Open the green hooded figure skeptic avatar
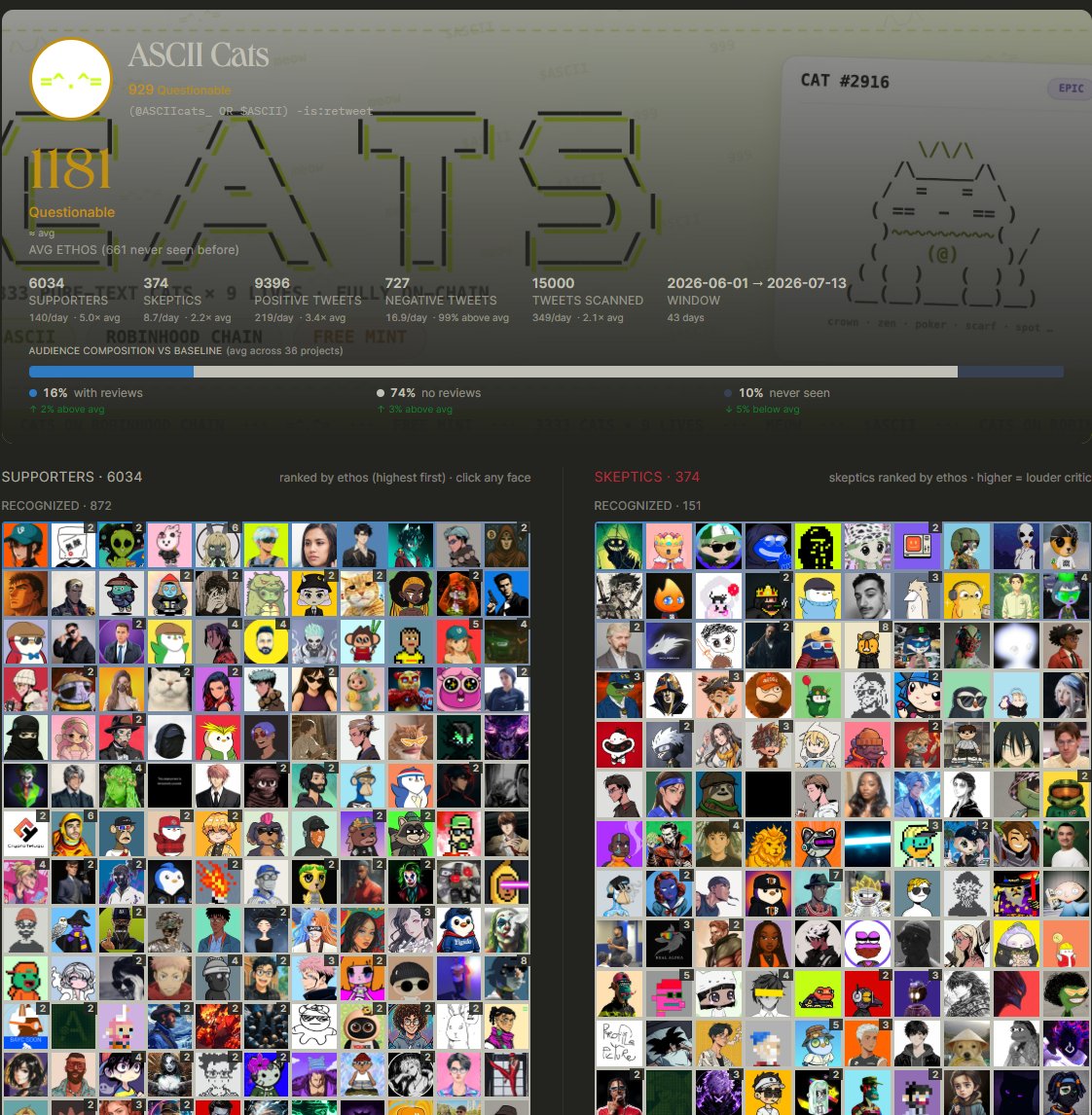Image resolution: width=1092 pixels, height=1115 pixels. (619, 546)
